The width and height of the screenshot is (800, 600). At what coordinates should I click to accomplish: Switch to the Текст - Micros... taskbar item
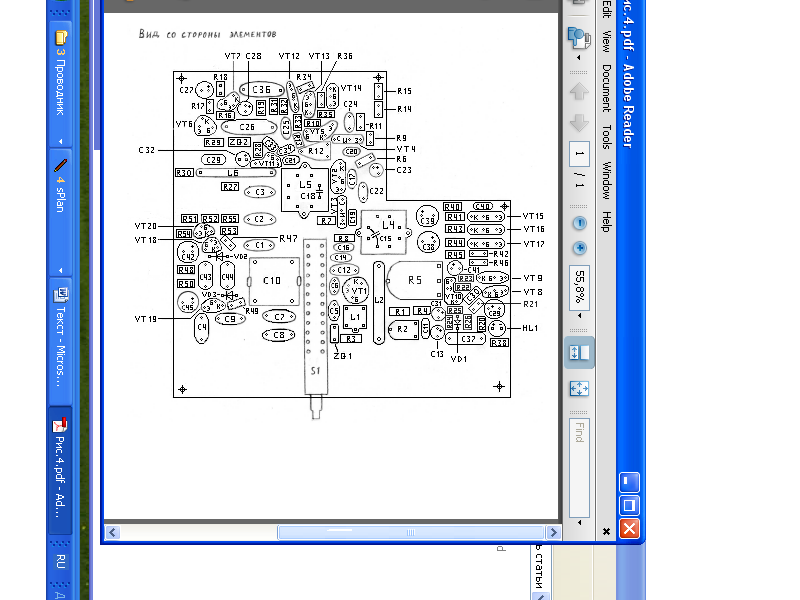[x=60, y=339]
